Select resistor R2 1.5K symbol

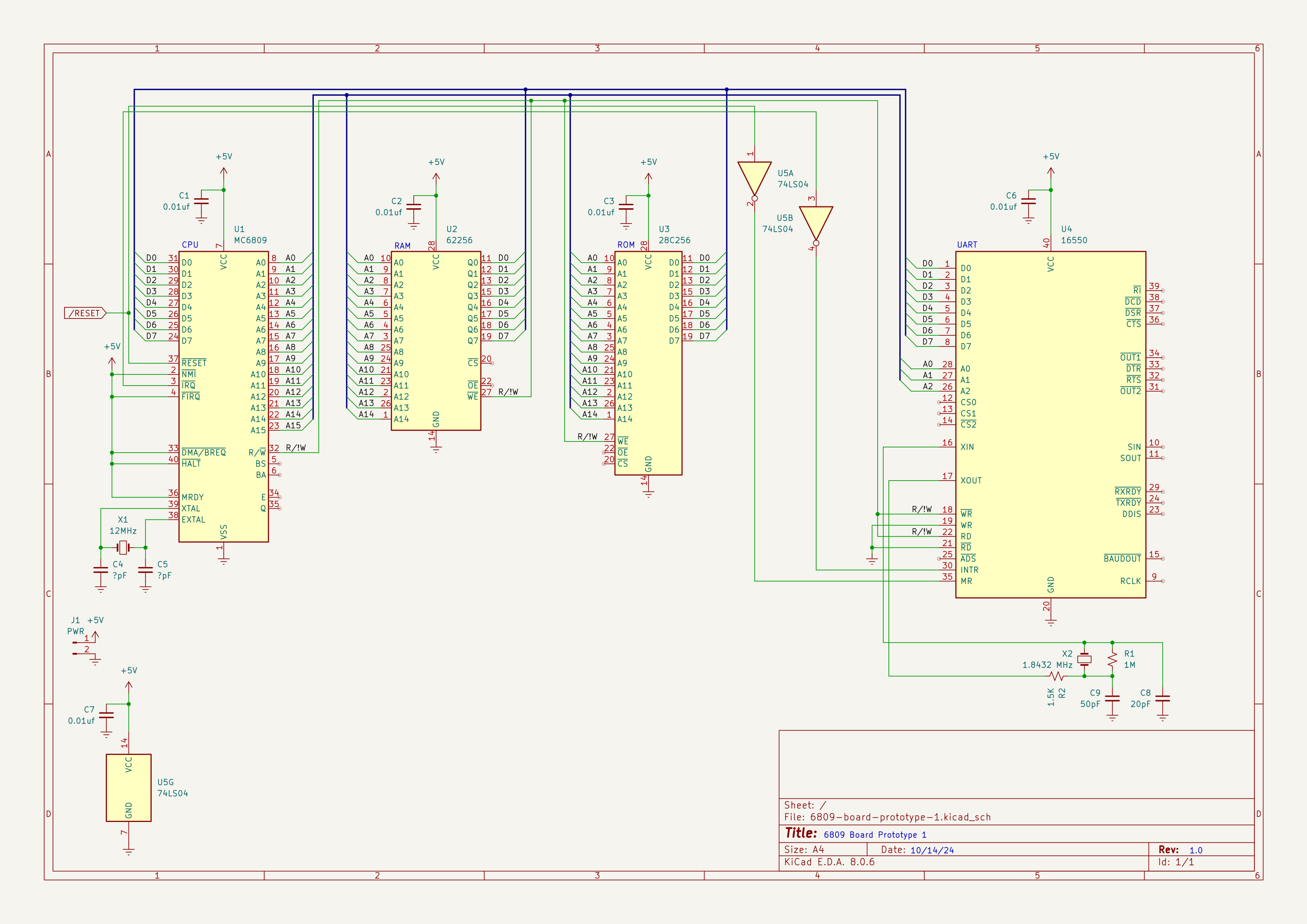(x=1056, y=676)
